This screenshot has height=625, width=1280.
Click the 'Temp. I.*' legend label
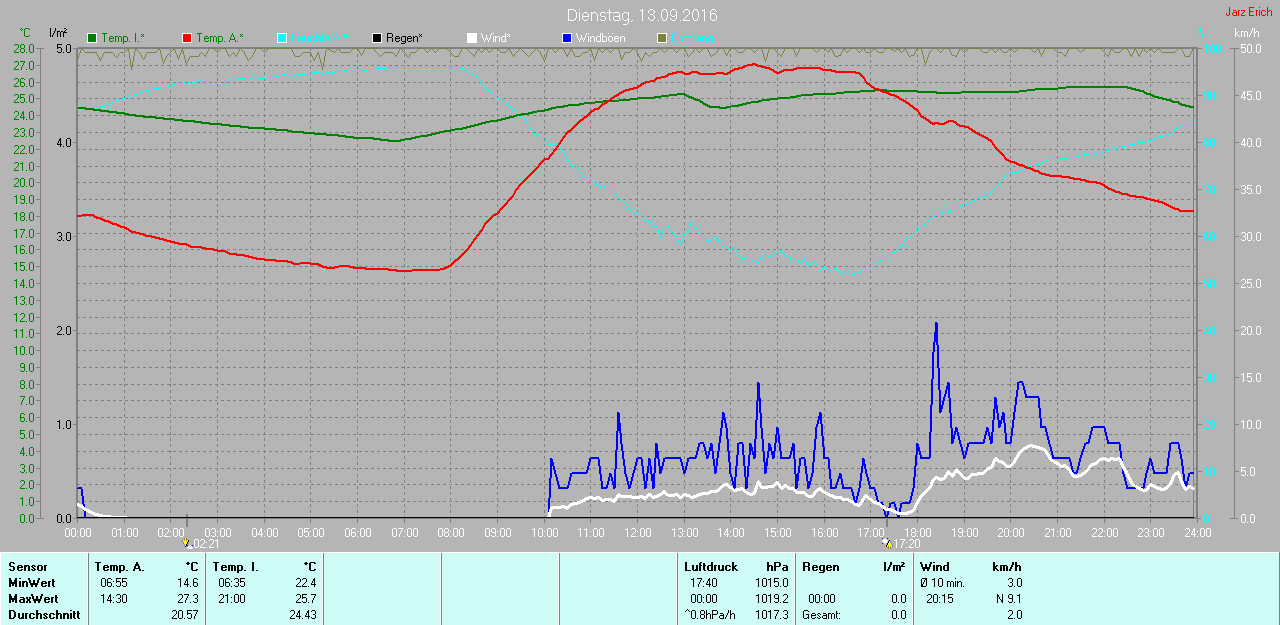tap(123, 38)
